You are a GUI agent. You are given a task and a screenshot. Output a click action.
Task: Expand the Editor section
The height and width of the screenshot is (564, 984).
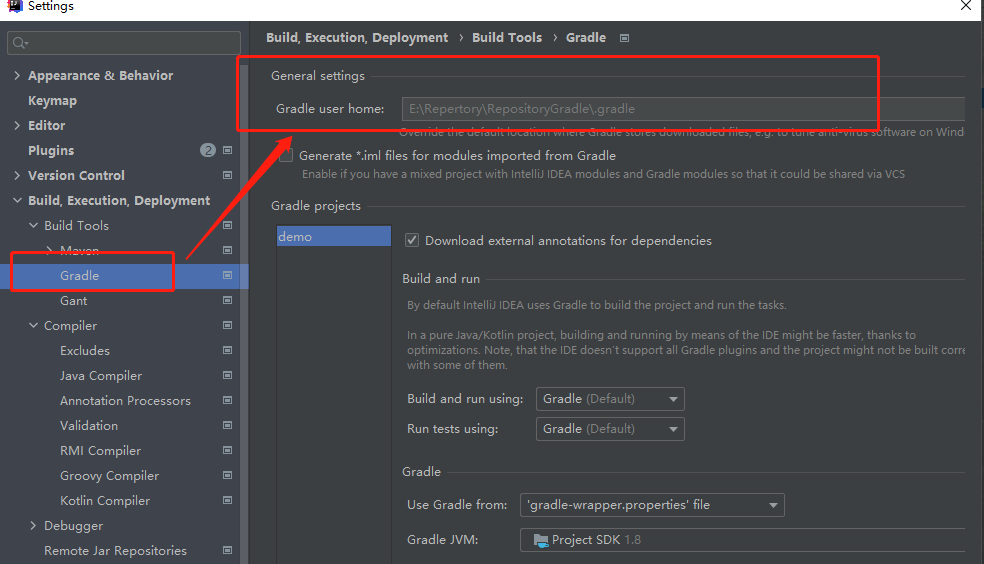pos(17,125)
